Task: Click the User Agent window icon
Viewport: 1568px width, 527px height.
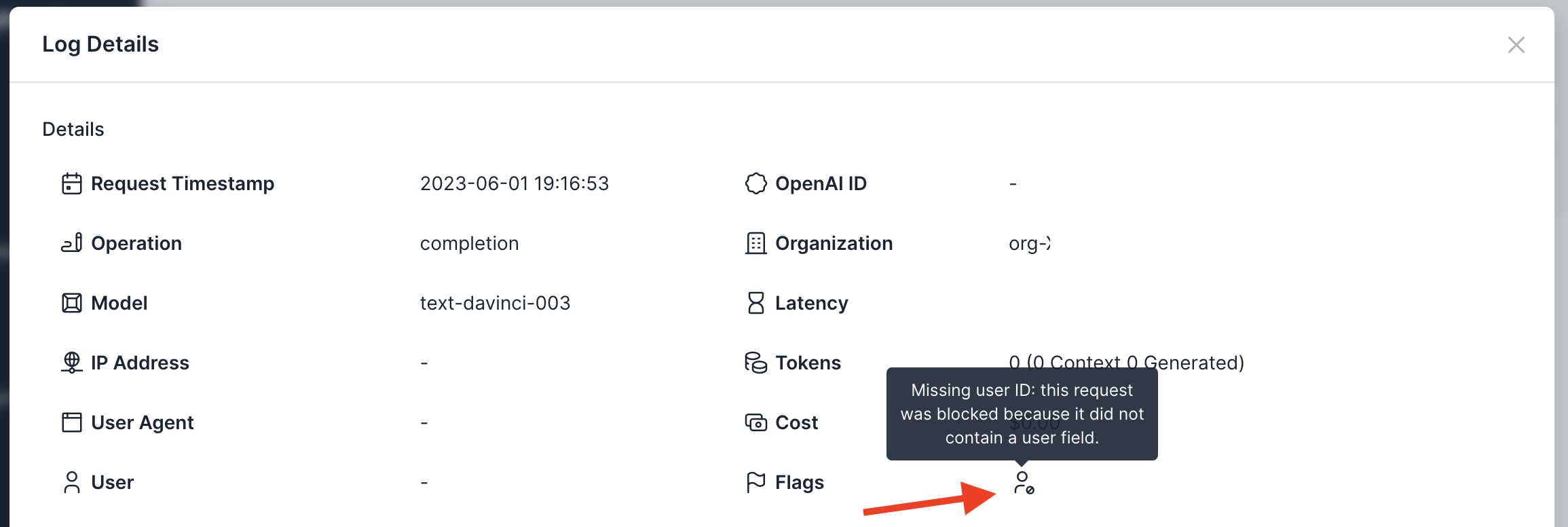Action: click(72, 422)
